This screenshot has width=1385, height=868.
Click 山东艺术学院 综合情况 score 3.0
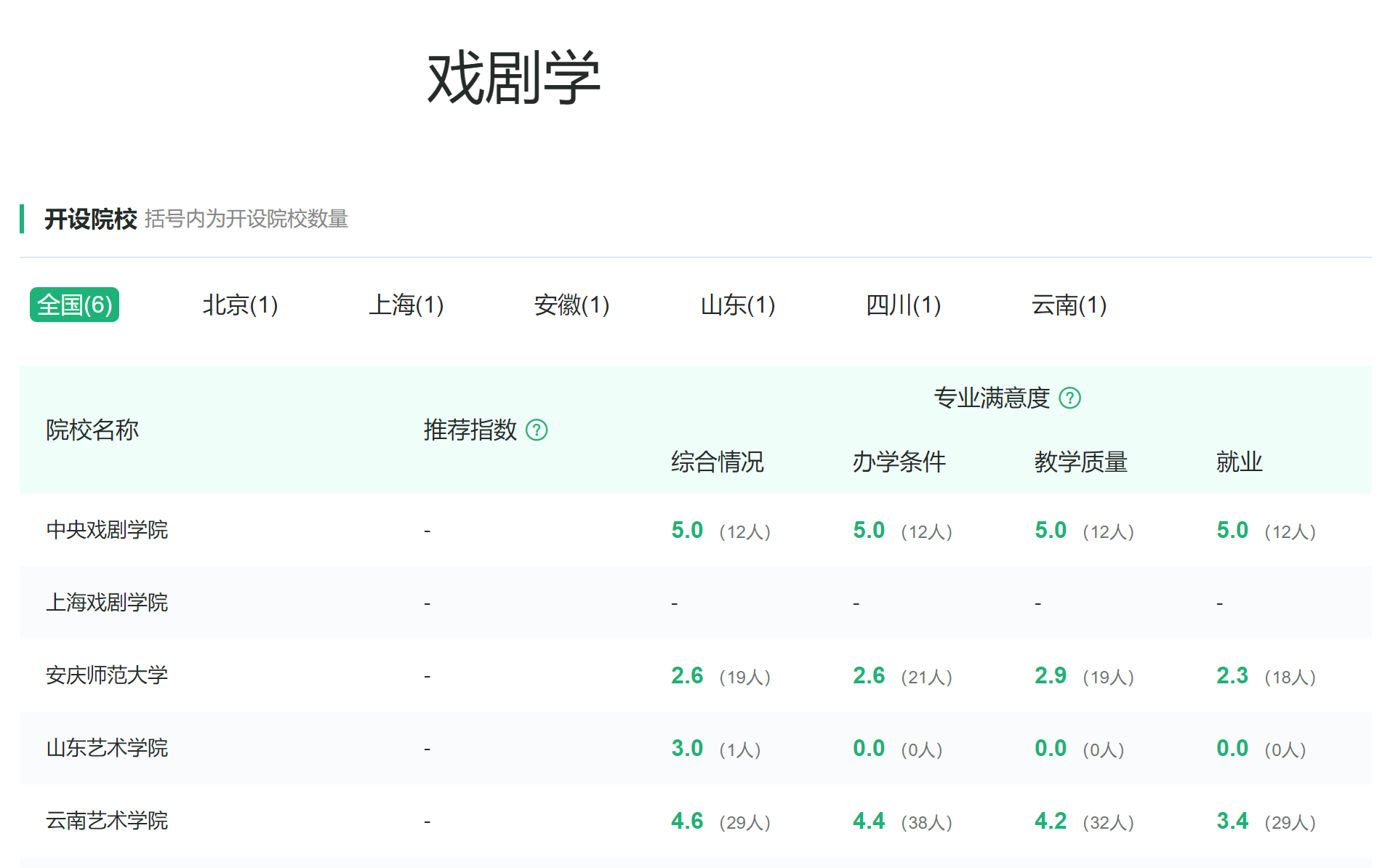(687, 748)
